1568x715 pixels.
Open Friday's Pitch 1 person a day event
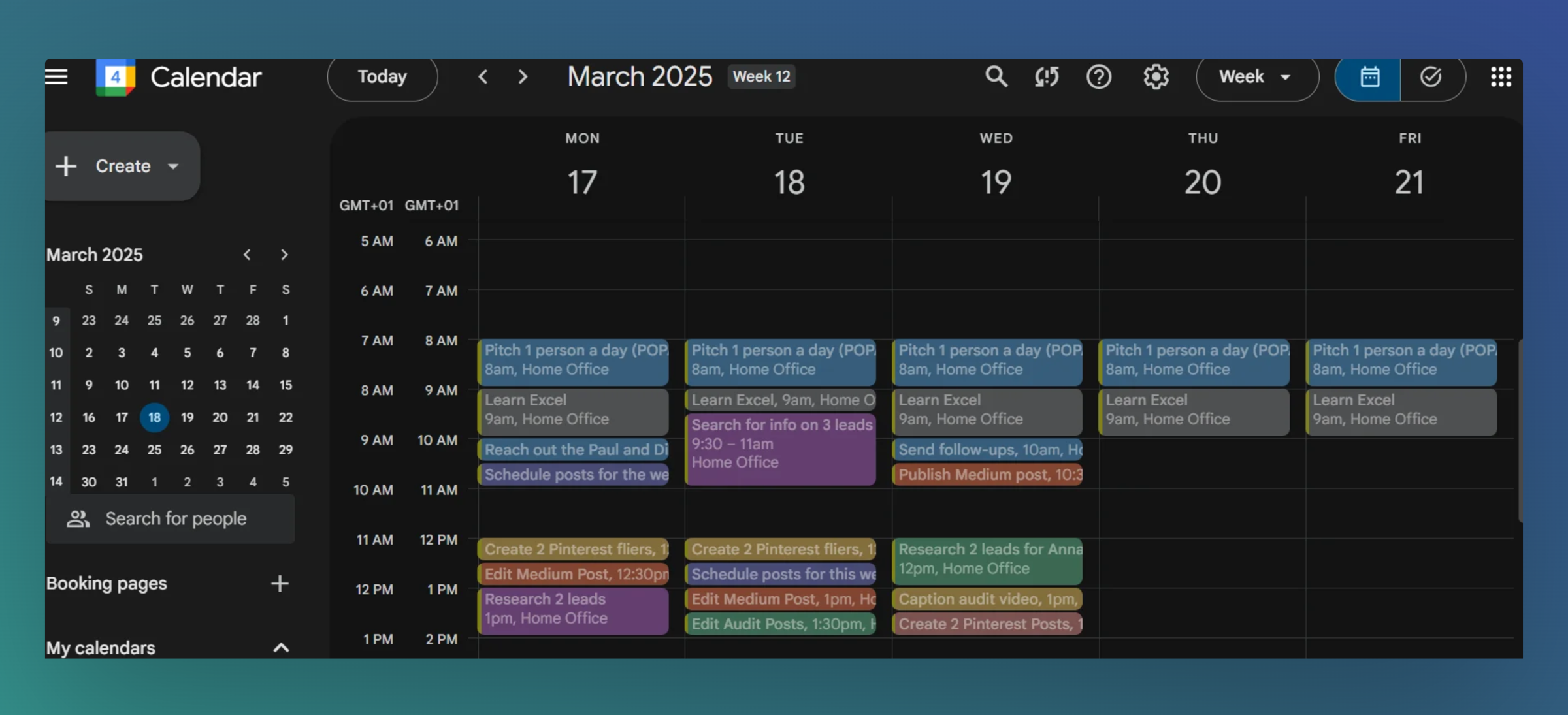click(1401, 361)
